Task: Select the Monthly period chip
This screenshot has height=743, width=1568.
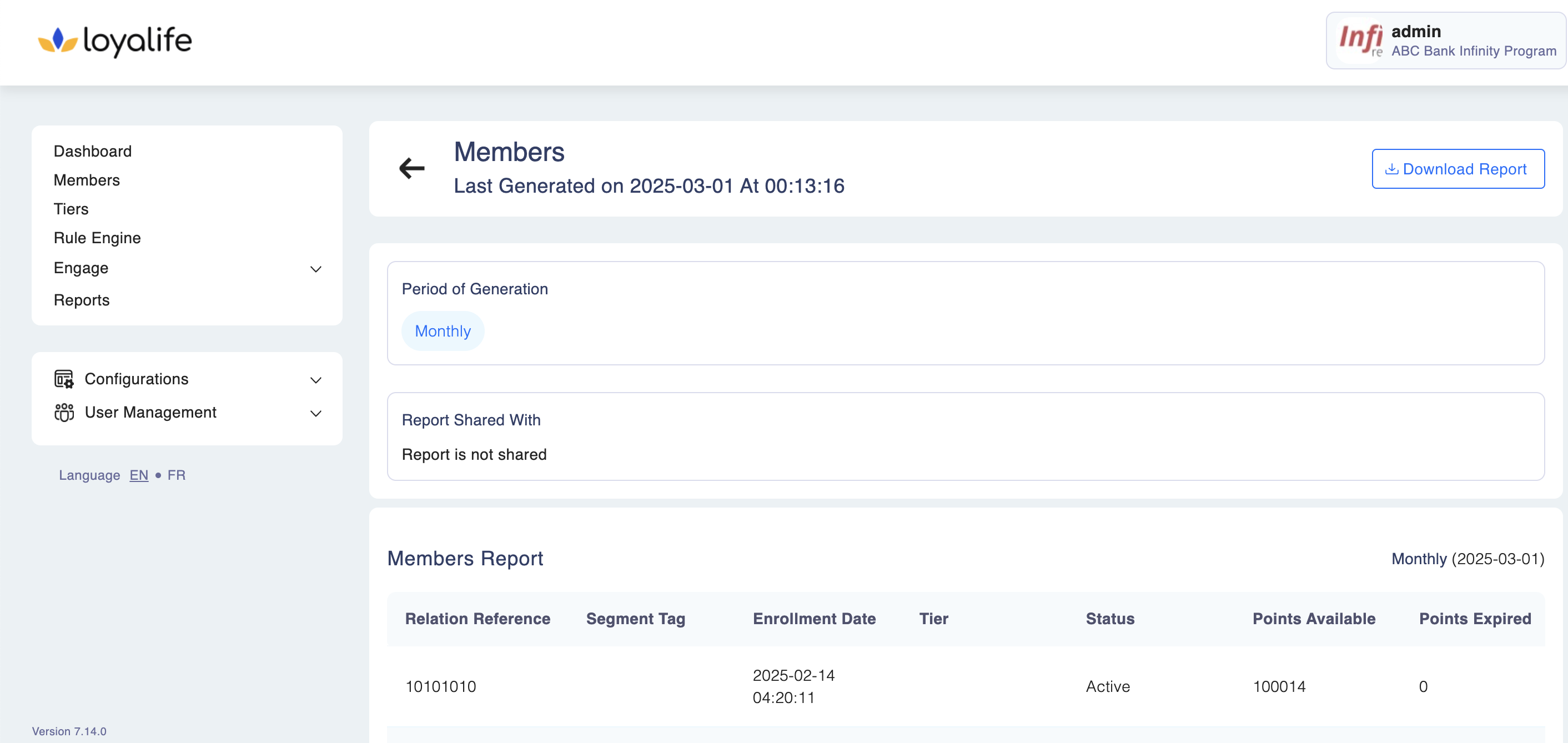Action: 443,332
